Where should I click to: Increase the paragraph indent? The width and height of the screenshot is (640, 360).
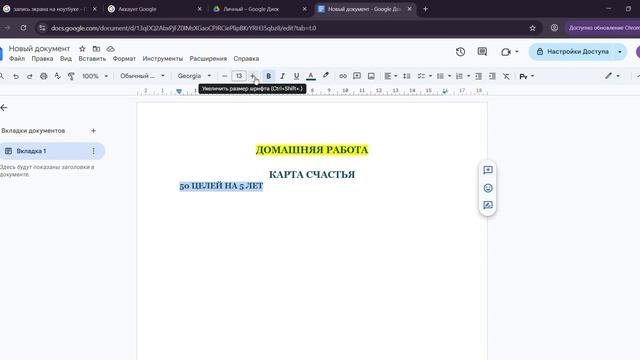coord(492,76)
